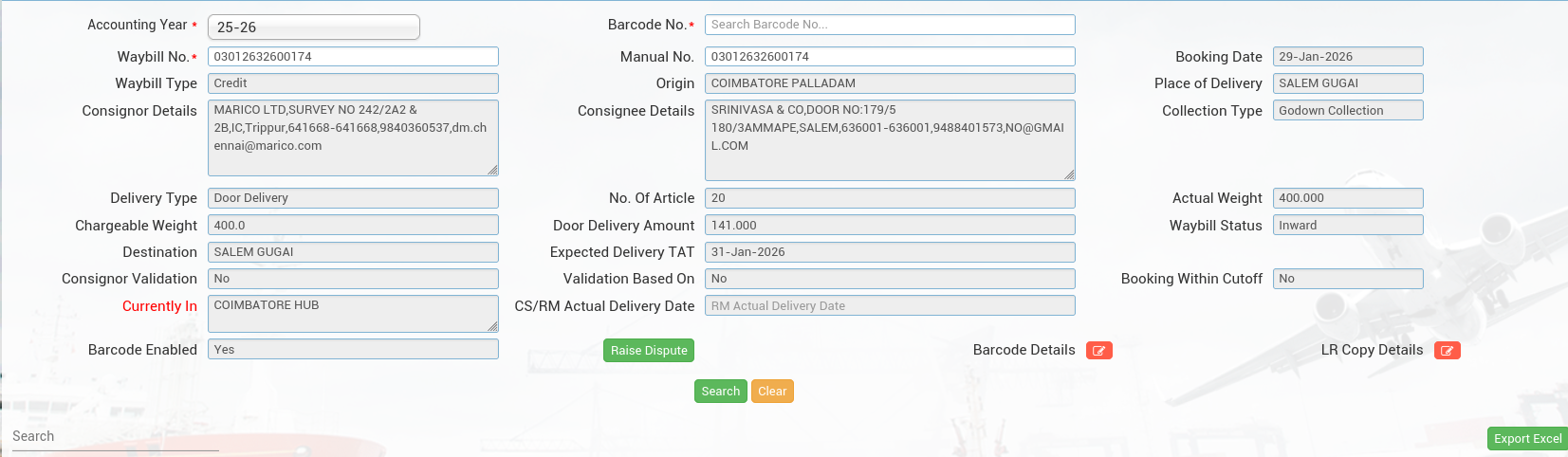Screen dimensions: 1568x457
Task: Click the Booking Date field
Action: coord(1347,57)
